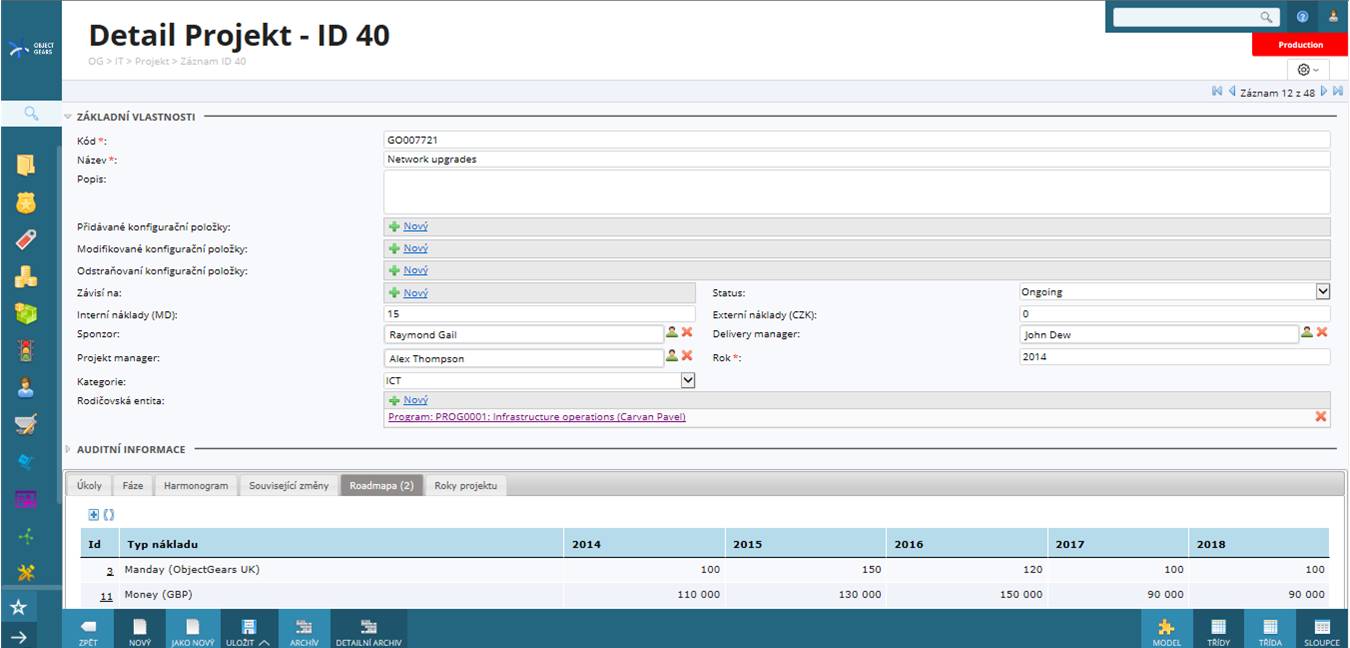This screenshot has height=648, width=1350.
Task: Open the gold coins stack sidebar module
Action: [25, 277]
